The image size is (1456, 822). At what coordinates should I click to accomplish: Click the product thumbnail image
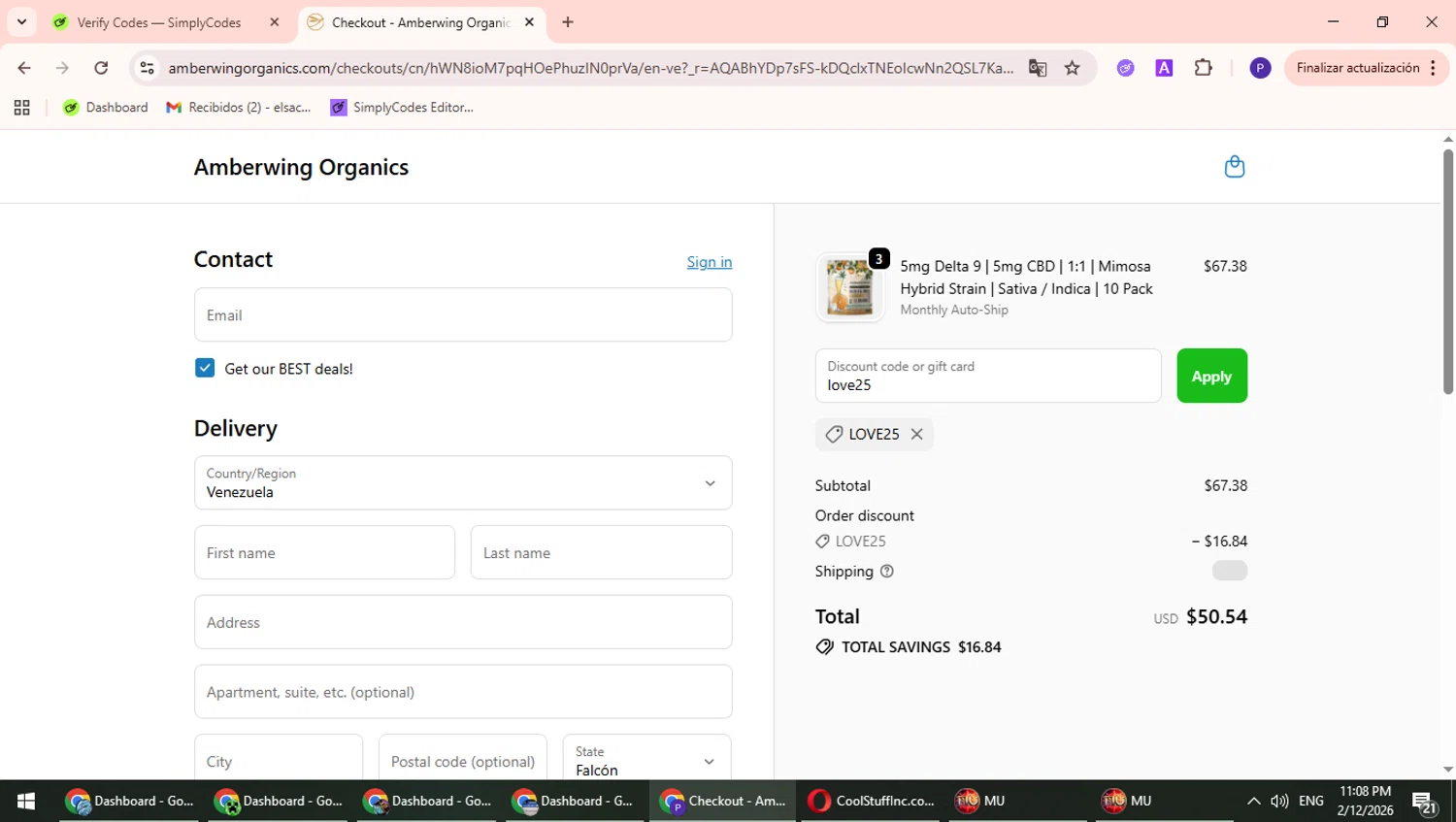click(849, 287)
